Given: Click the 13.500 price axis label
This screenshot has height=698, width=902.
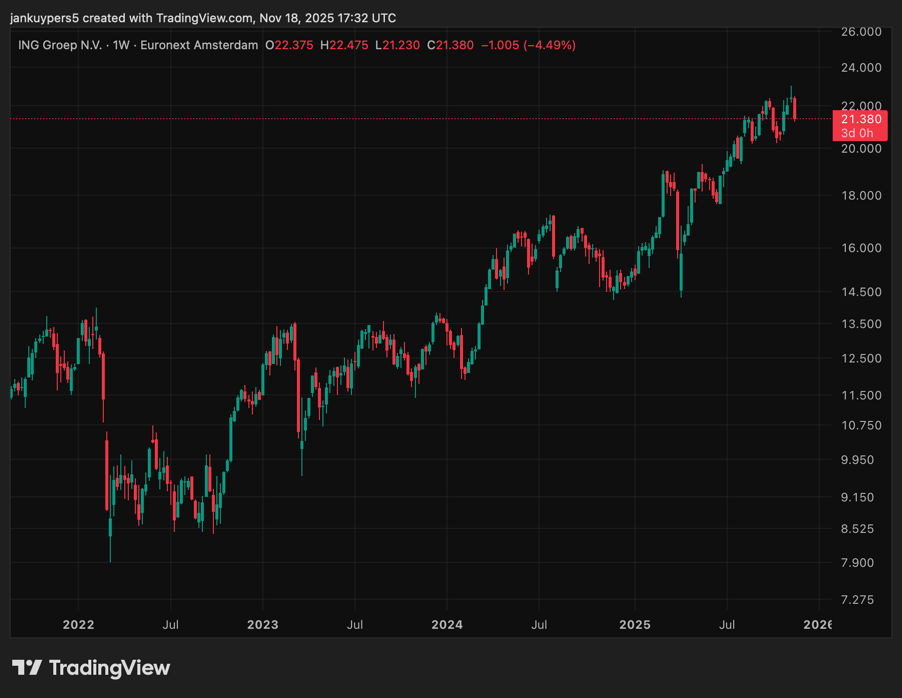Looking at the screenshot, I should [x=861, y=324].
